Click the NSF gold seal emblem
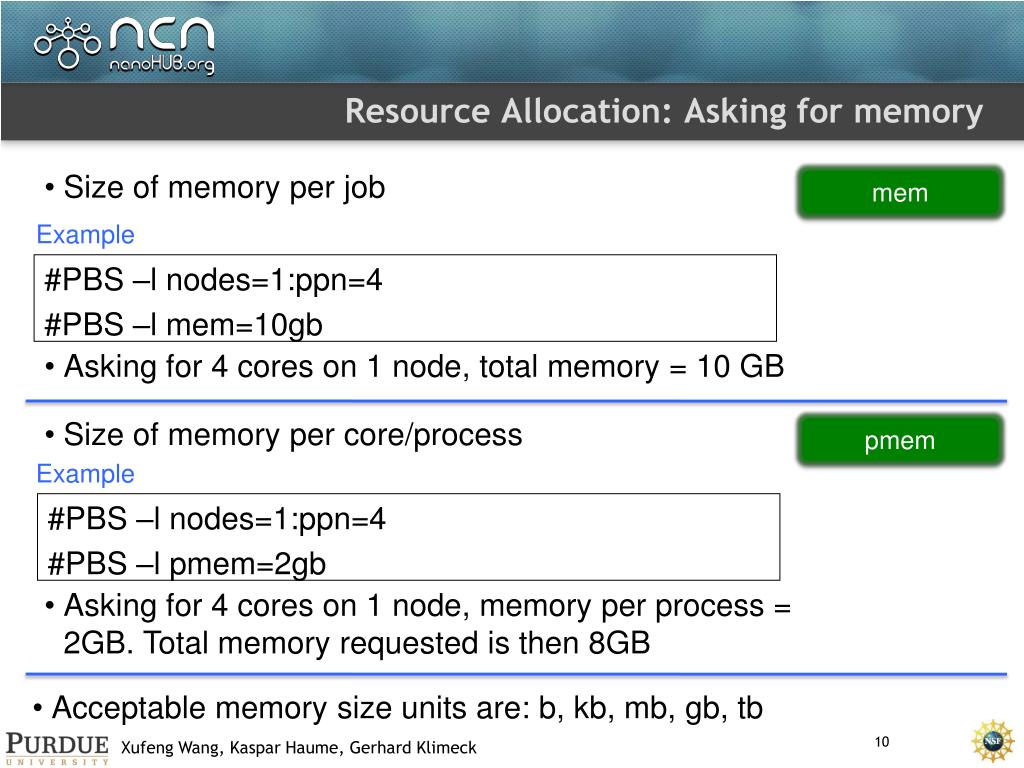 pyautogui.click(x=993, y=741)
